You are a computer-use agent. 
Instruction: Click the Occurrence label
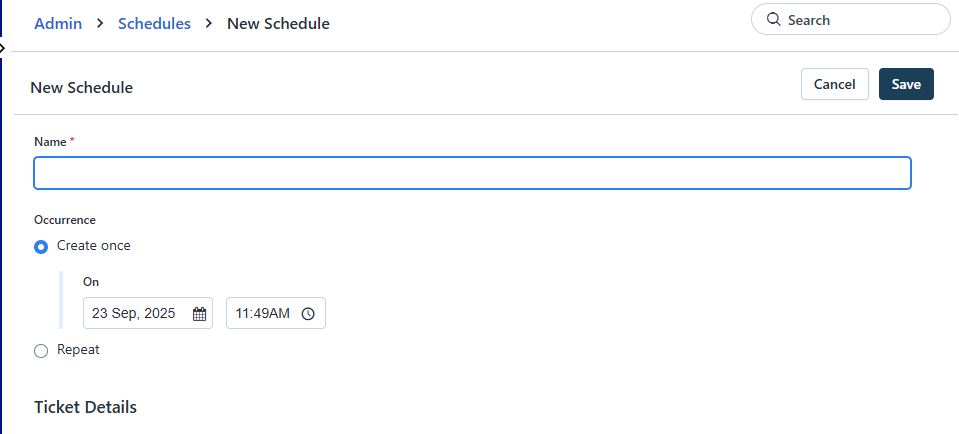pyautogui.click(x=65, y=219)
